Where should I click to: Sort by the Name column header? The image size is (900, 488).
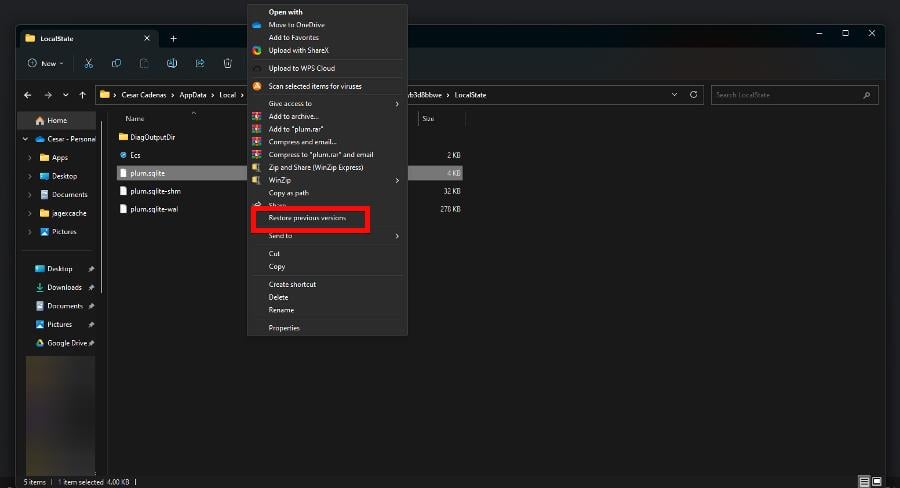[135, 119]
